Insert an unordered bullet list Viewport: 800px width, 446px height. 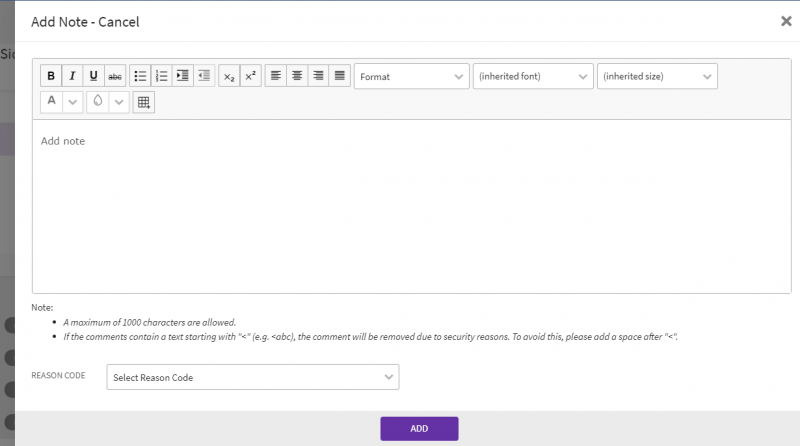coord(141,76)
